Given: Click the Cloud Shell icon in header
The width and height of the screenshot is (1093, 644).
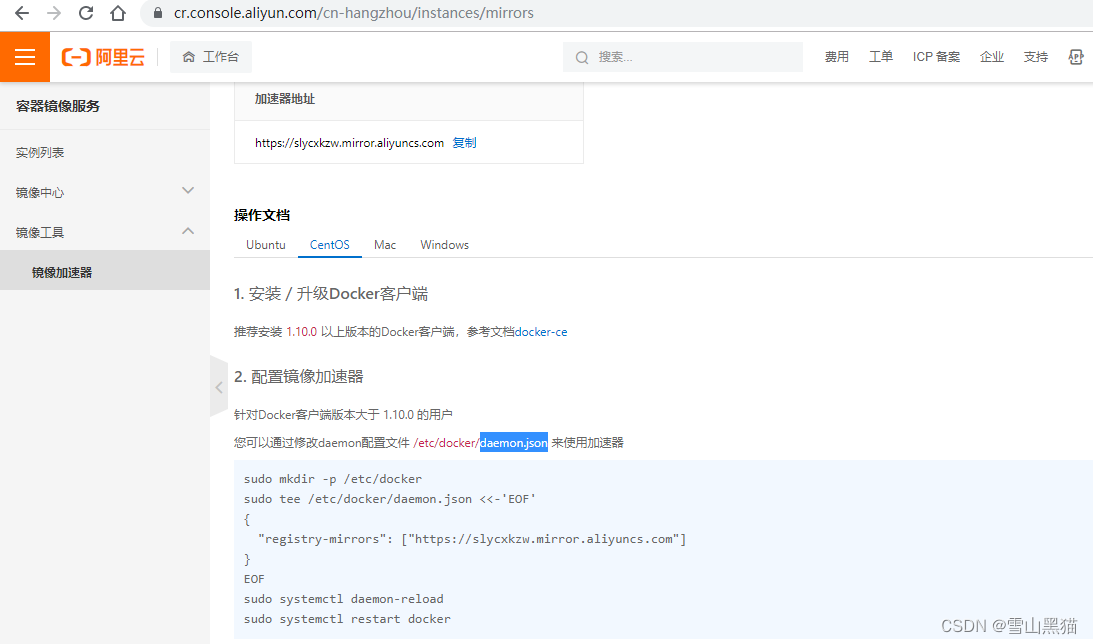Looking at the screenshot, I should [x=1076, y=56].
